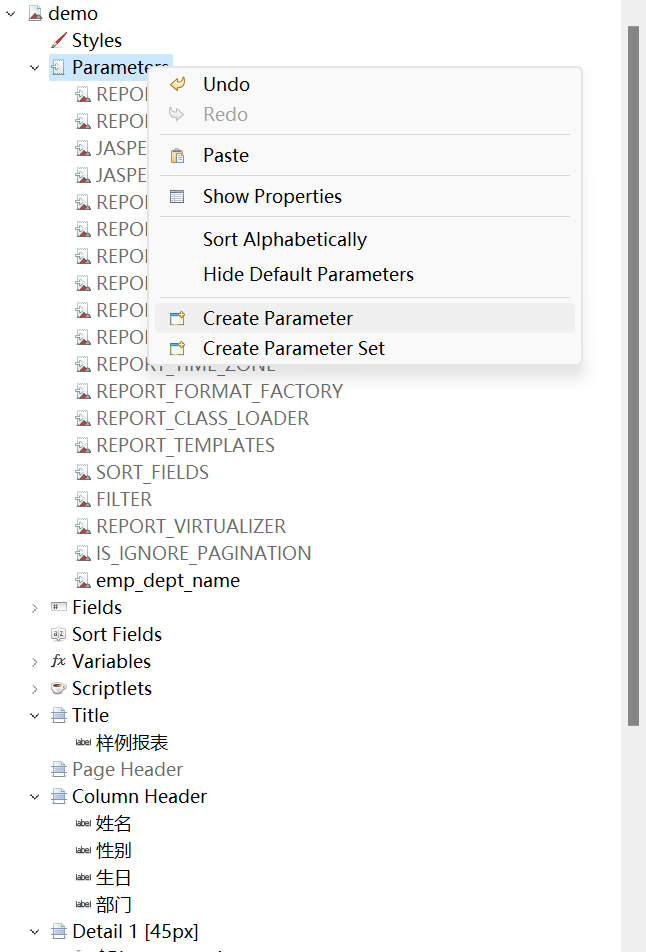Click the emp_dept_name parameter icon
This screenshot has width=646, height=952.
pos(83,581)
